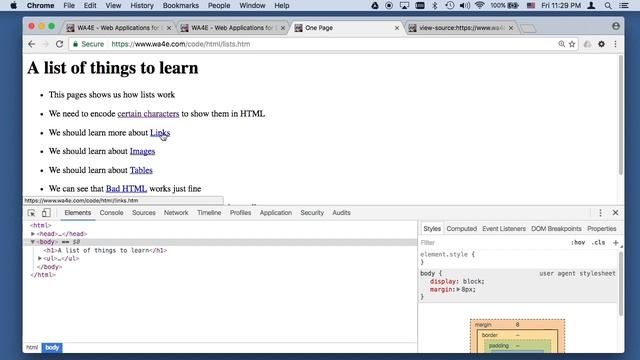Follow the Images link
Viewport: 640px width, 360px height.
142,151
